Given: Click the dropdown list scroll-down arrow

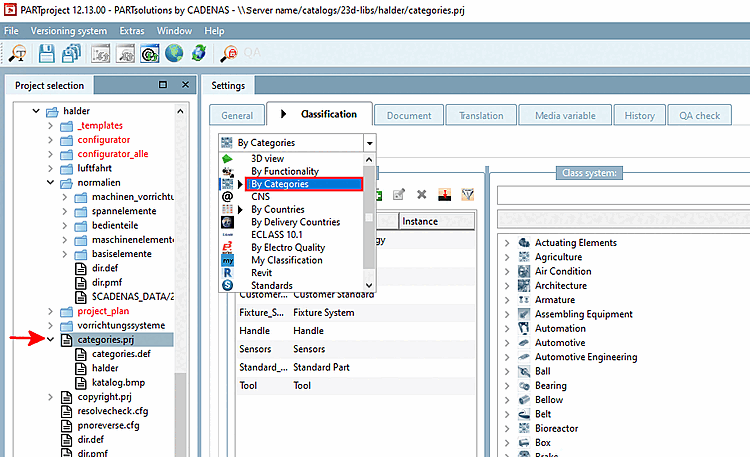Looking at the screenshot, I should pyautogui.click(x=369, y=285).
